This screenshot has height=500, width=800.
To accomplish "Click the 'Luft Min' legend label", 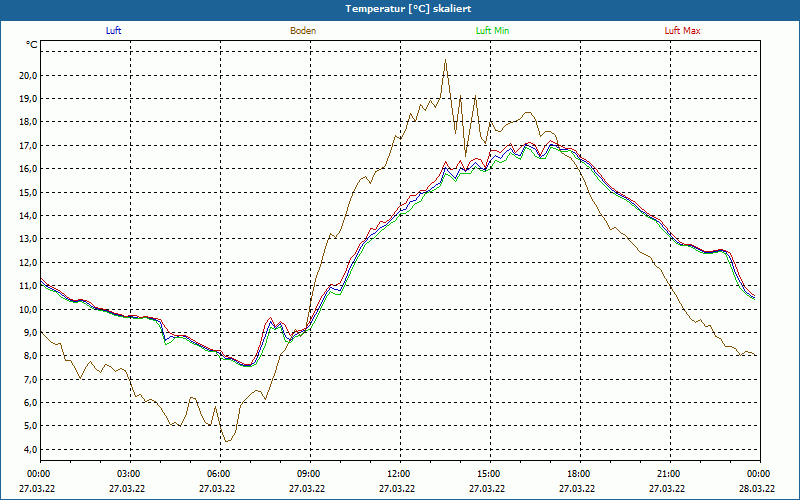I will coord(492,31).
